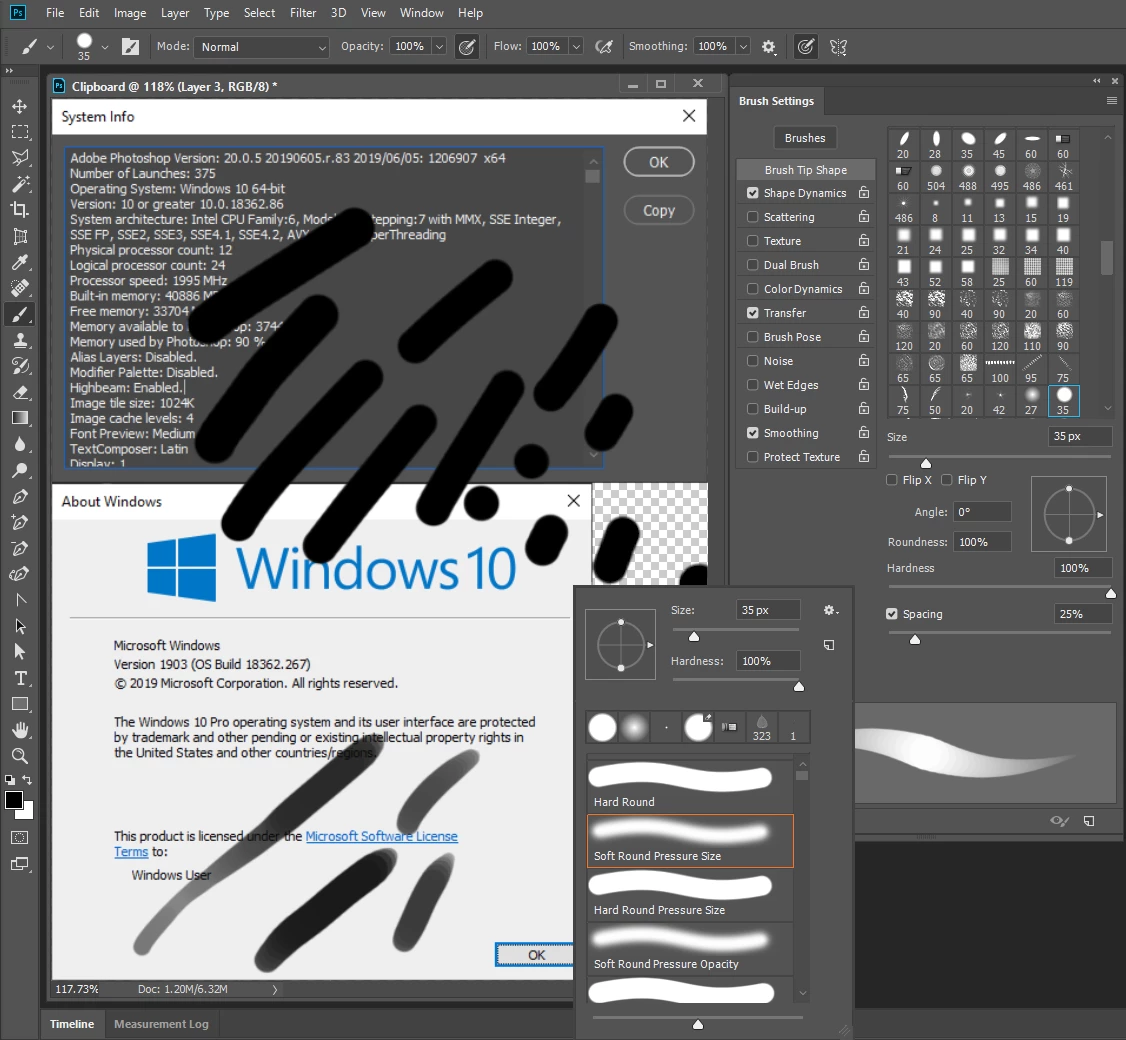Click the Angle input field
Viewport: 1126px width, 1040px height.
click(982, 512)
